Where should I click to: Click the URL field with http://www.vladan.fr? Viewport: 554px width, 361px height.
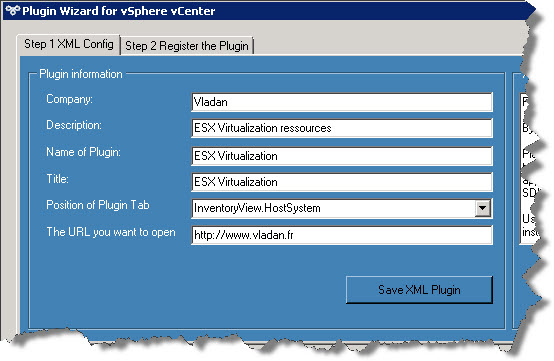pos(342,235)
